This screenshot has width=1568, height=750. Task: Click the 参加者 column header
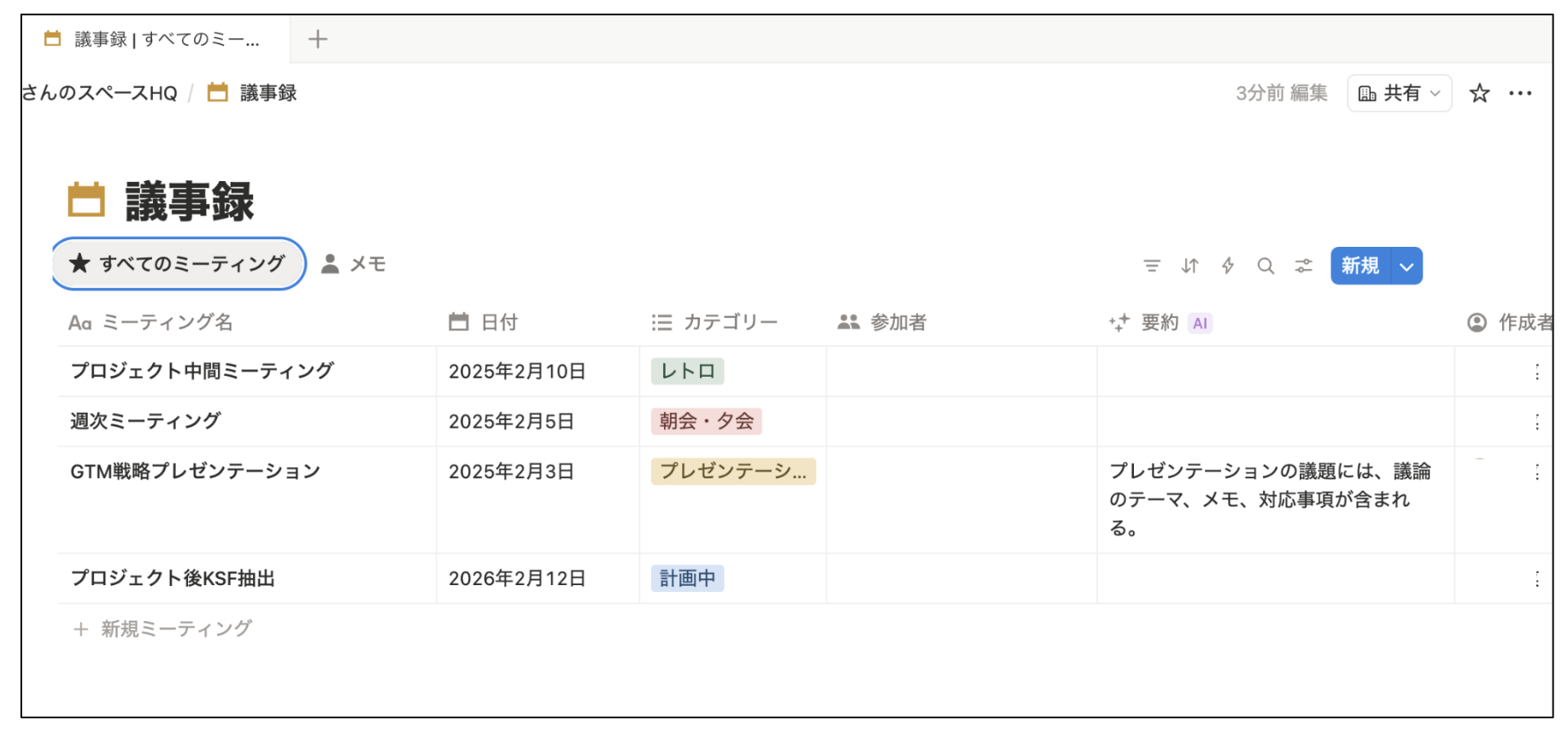click(x=882, y=322)
